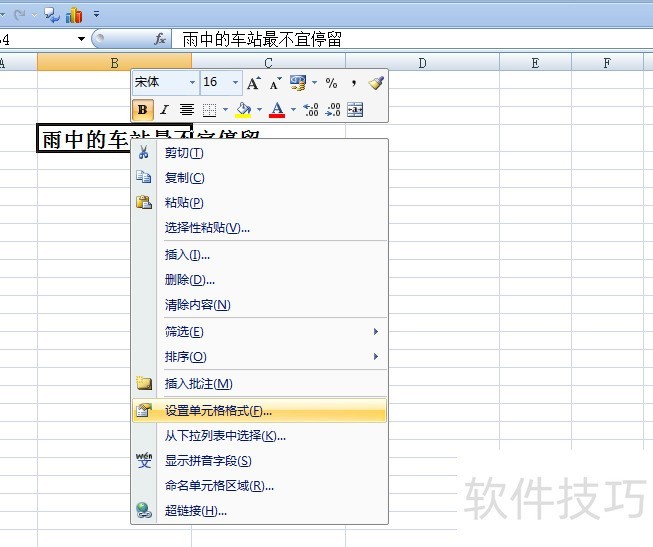Click in the formula bar text
The height and width of the screenshot is (547, 653).
pyautogui.click(x=262, y=40)
